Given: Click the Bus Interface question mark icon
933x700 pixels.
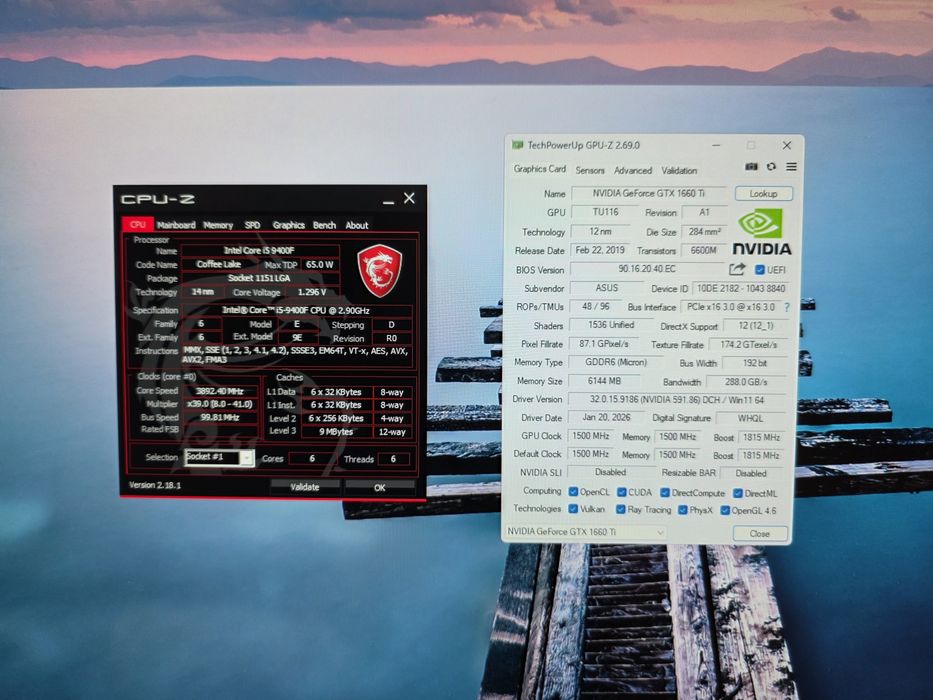Looking at the screenshot, I should pos(787,308).
